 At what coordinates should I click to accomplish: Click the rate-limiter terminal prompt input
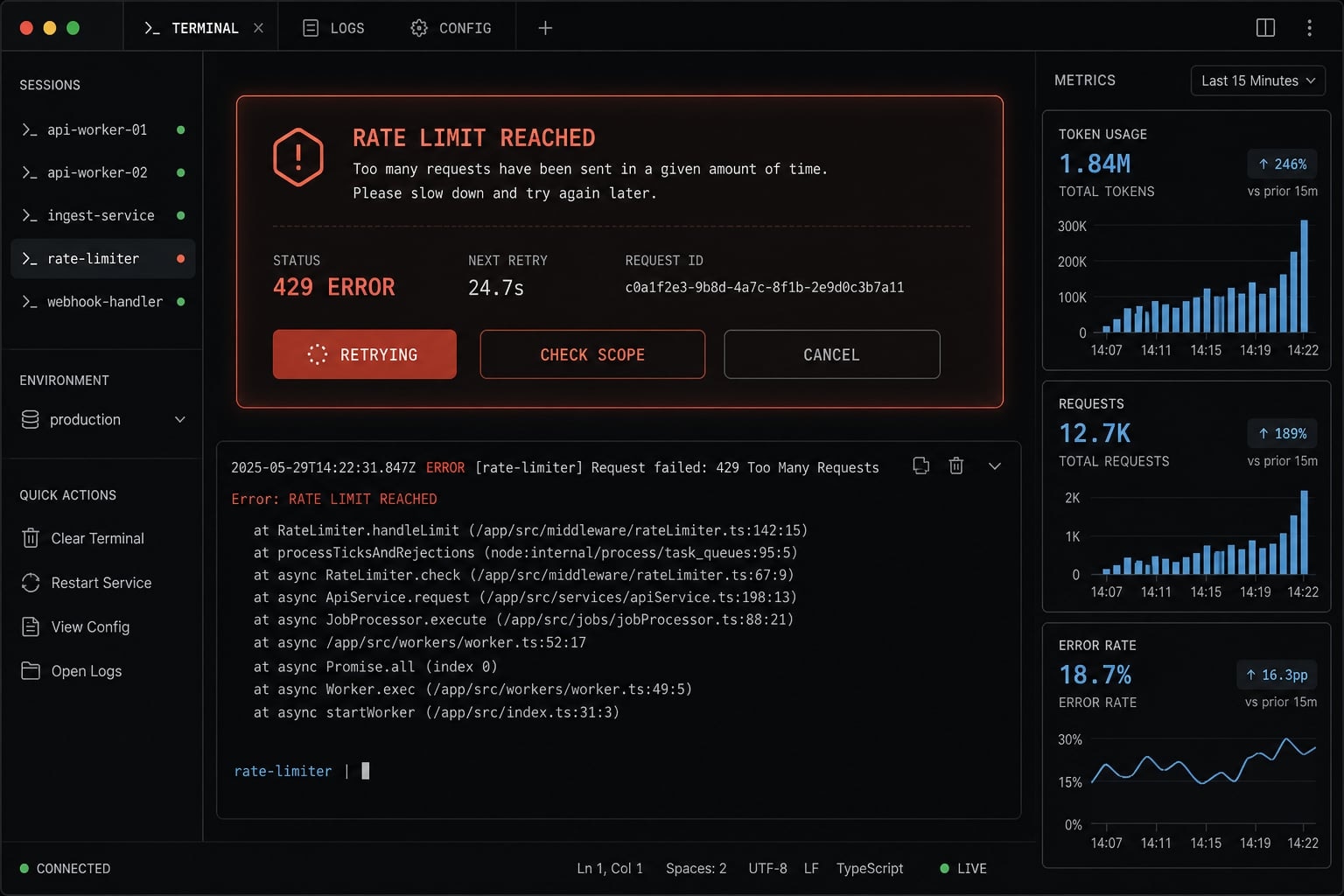point(366,771)
